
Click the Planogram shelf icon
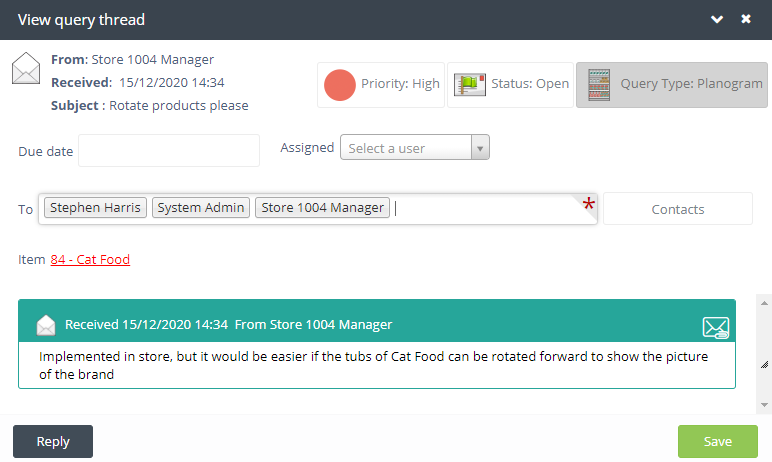coord(599,84)
